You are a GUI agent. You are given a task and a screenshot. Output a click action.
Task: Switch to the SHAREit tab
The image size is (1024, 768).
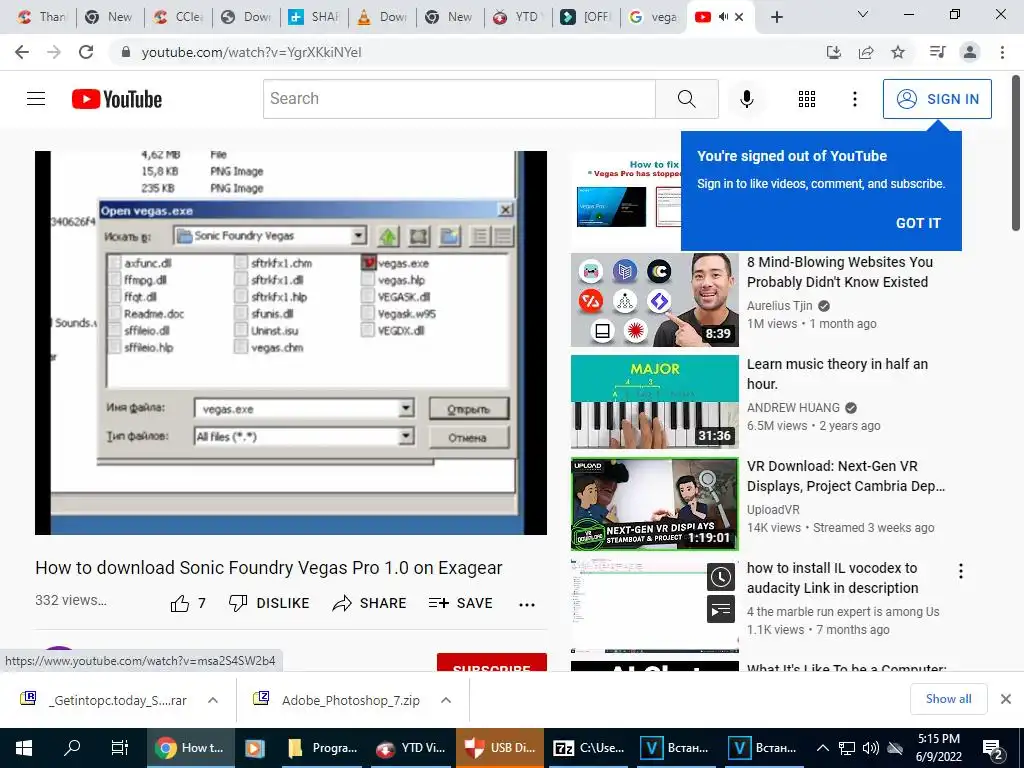tap(314, 17)
